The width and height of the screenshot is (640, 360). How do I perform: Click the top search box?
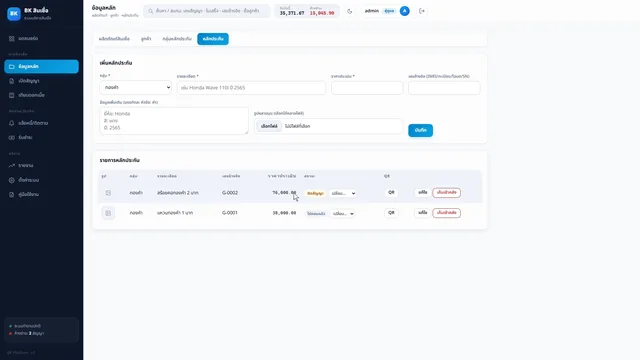(207, 11)
